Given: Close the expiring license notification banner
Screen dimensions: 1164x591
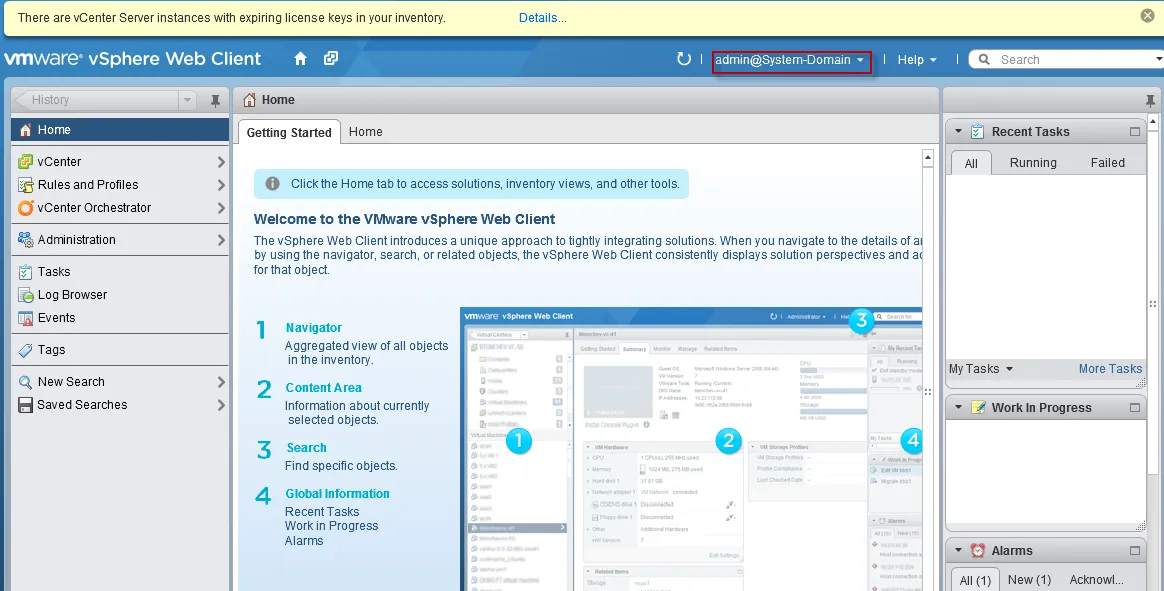Looking at the screenshot, I should (1148, 16).
